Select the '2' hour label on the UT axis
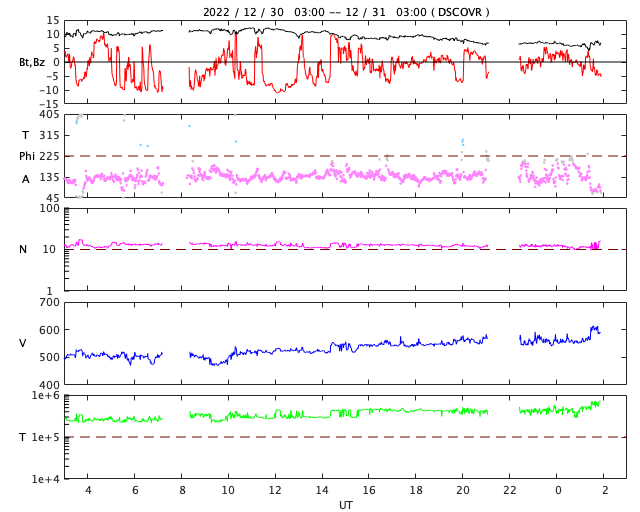Screen dimensions: 640x512 [605, 490]
